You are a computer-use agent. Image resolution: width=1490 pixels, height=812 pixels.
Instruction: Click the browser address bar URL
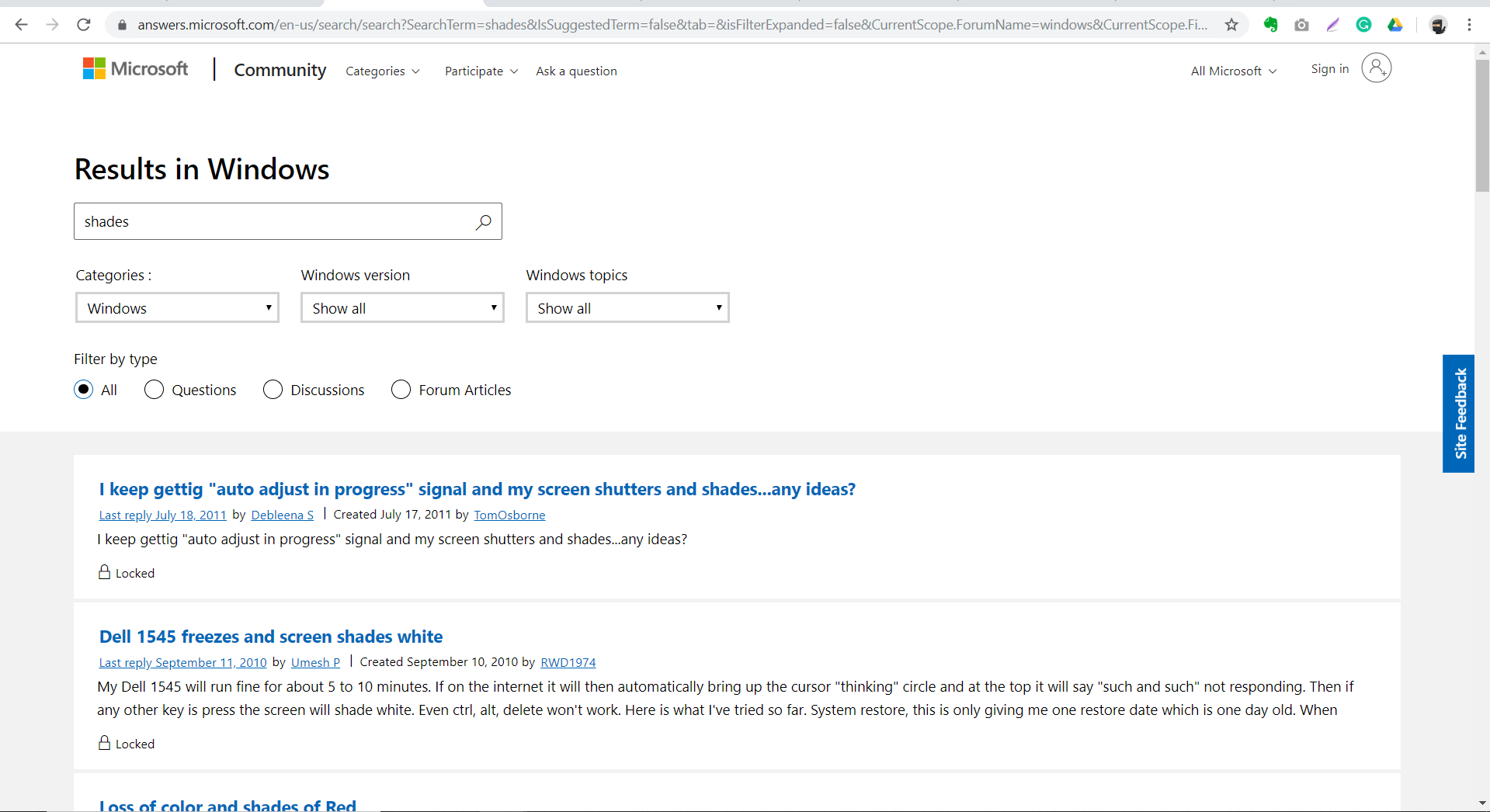pyautogui.click(x=672, y=25)
